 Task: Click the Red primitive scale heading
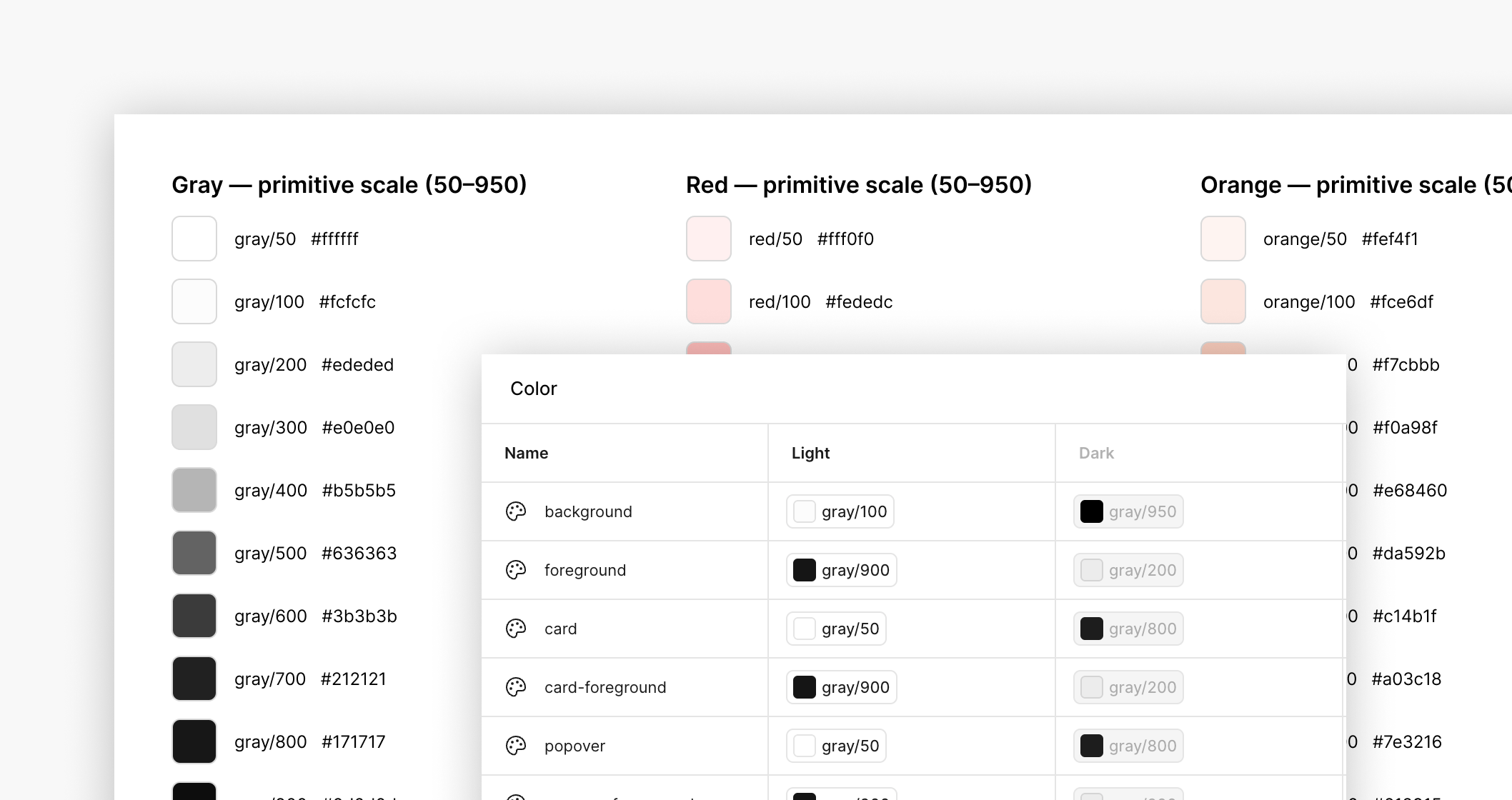[x=859, y=185]
